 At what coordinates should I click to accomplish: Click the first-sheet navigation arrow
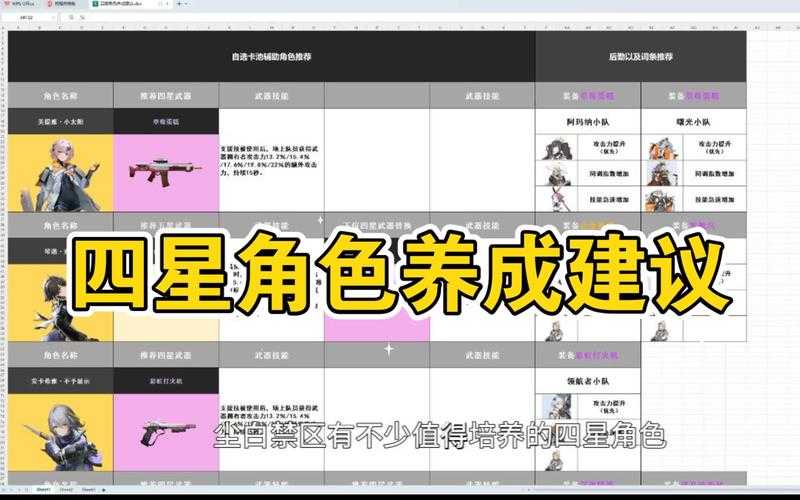[x=6, y=489]
